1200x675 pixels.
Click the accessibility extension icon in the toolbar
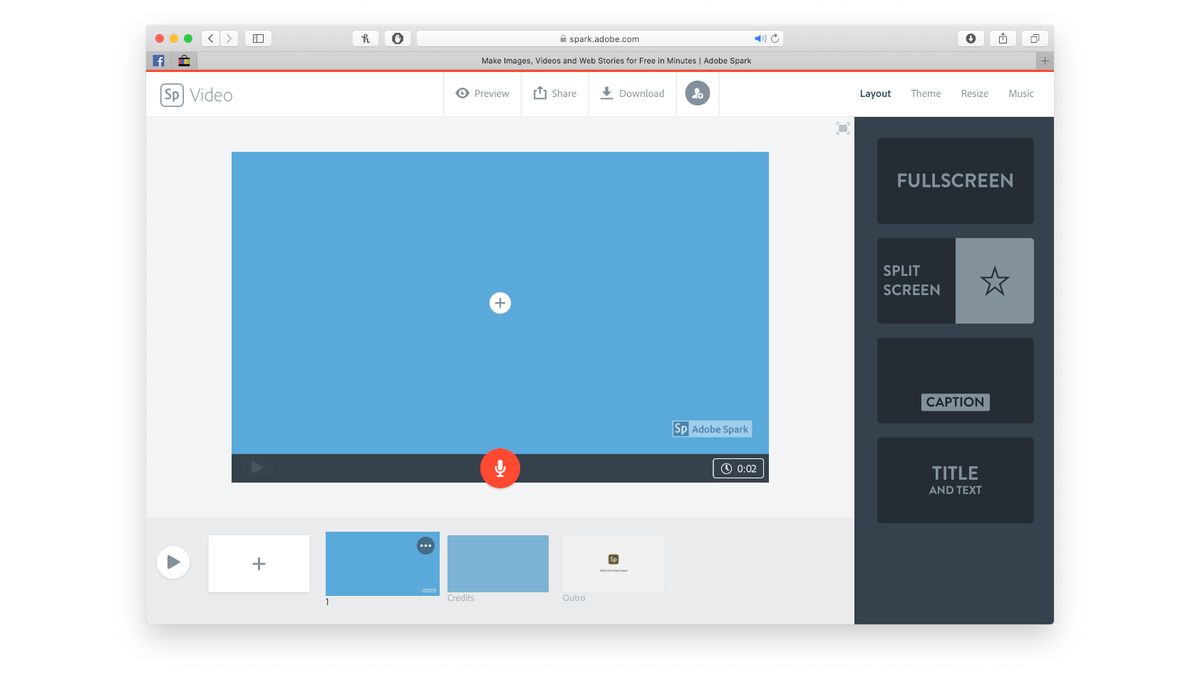click(366, 39)
